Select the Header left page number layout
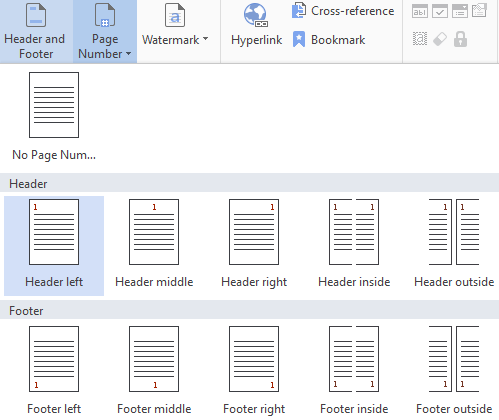 (x=54, y=246)
